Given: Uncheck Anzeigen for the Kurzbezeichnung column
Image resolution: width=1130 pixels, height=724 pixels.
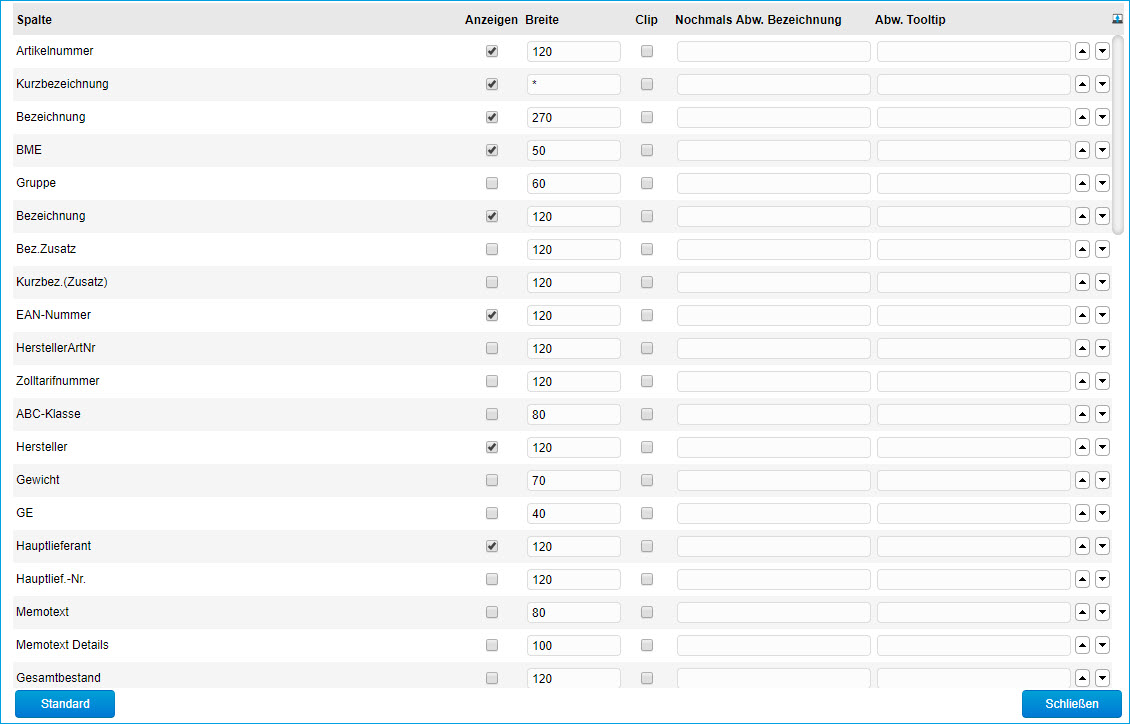Looking at the screenshot, I should (x=491, y=84).
